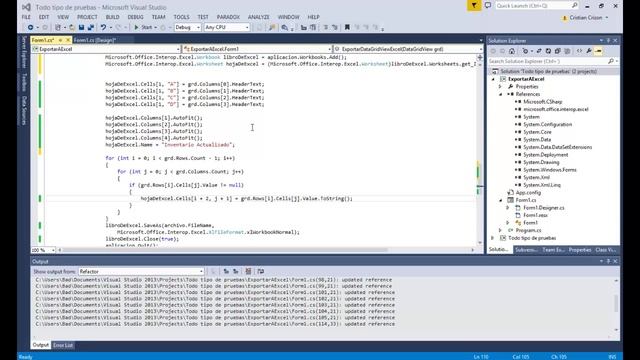The image size is (640, 360).
Task: Toggle Show All Files in Solution Explorer
Action: coord(567,51)
